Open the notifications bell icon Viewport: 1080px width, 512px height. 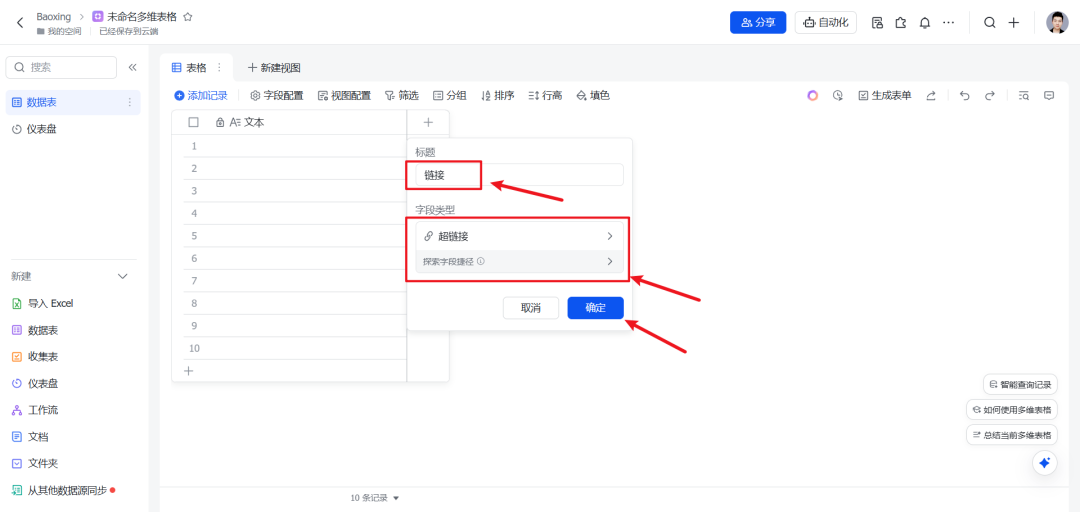925,23
